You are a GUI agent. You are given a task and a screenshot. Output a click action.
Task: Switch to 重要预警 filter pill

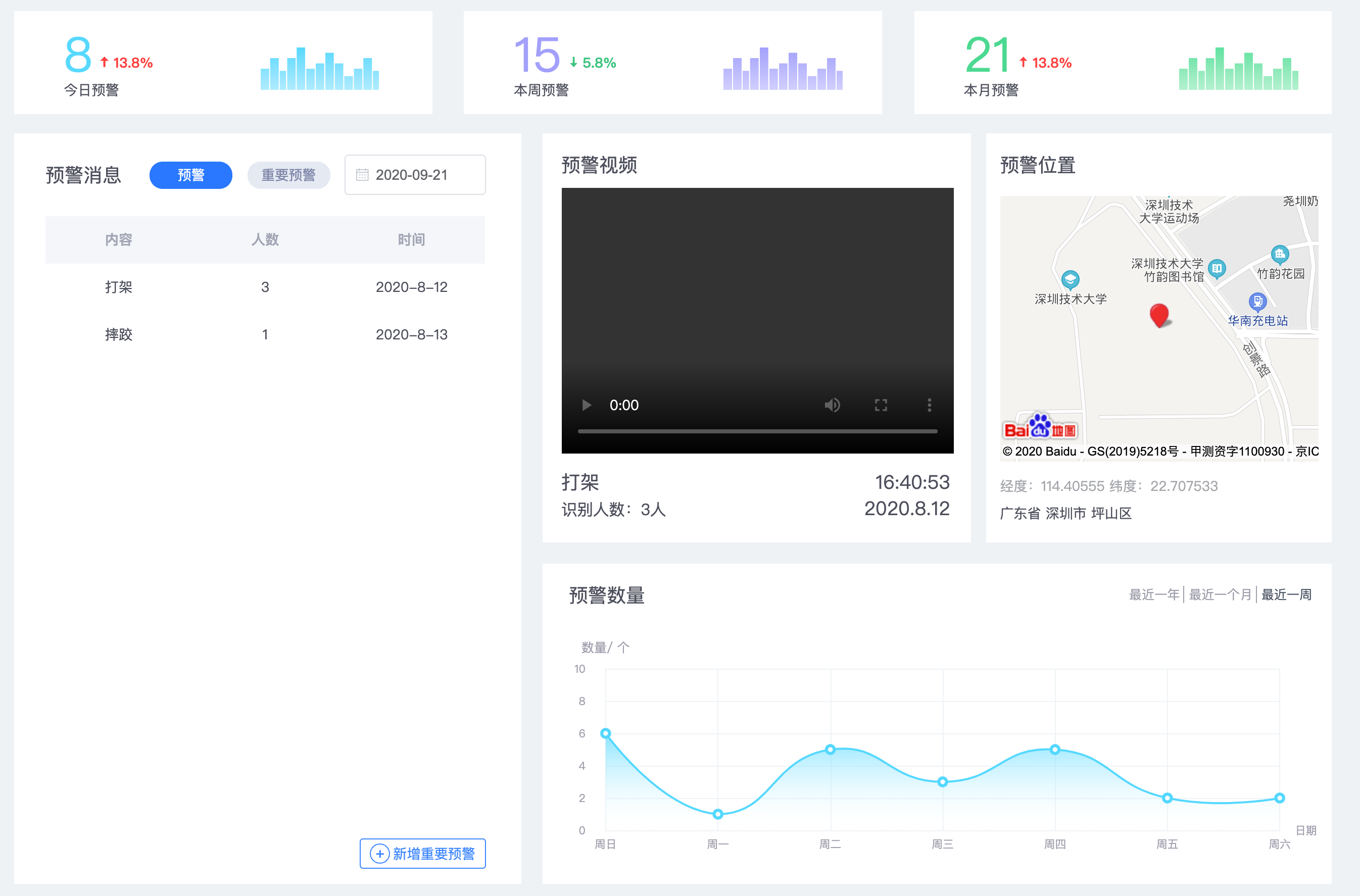[288, 175]
